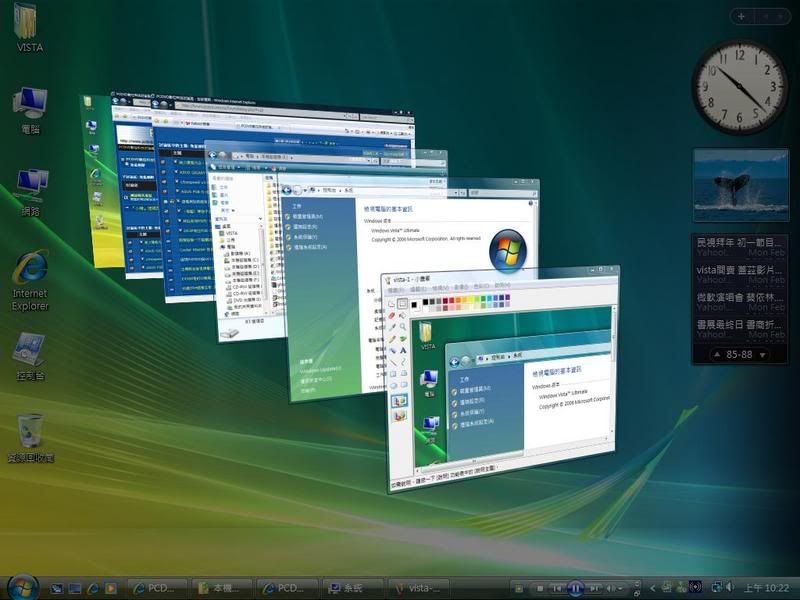Open Windows Update link in System window's left pane
This screenshot has width=800, height=600.
(320, 369)
